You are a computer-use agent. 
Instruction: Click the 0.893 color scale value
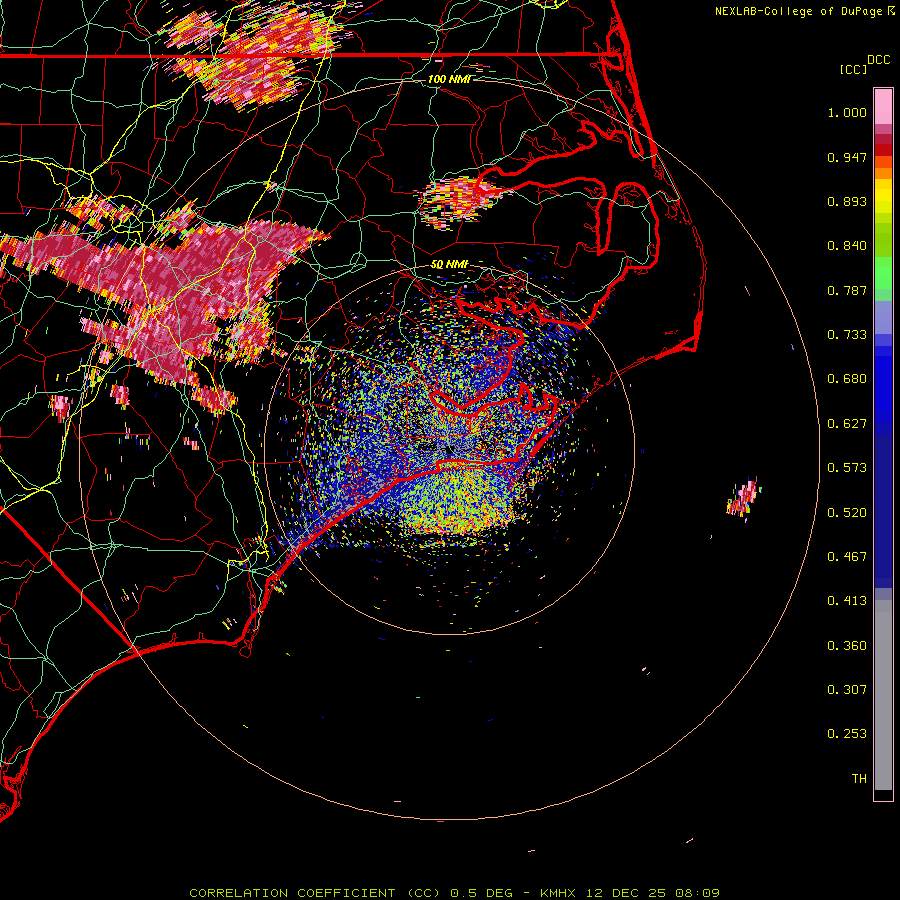click(x=847, y=201)
